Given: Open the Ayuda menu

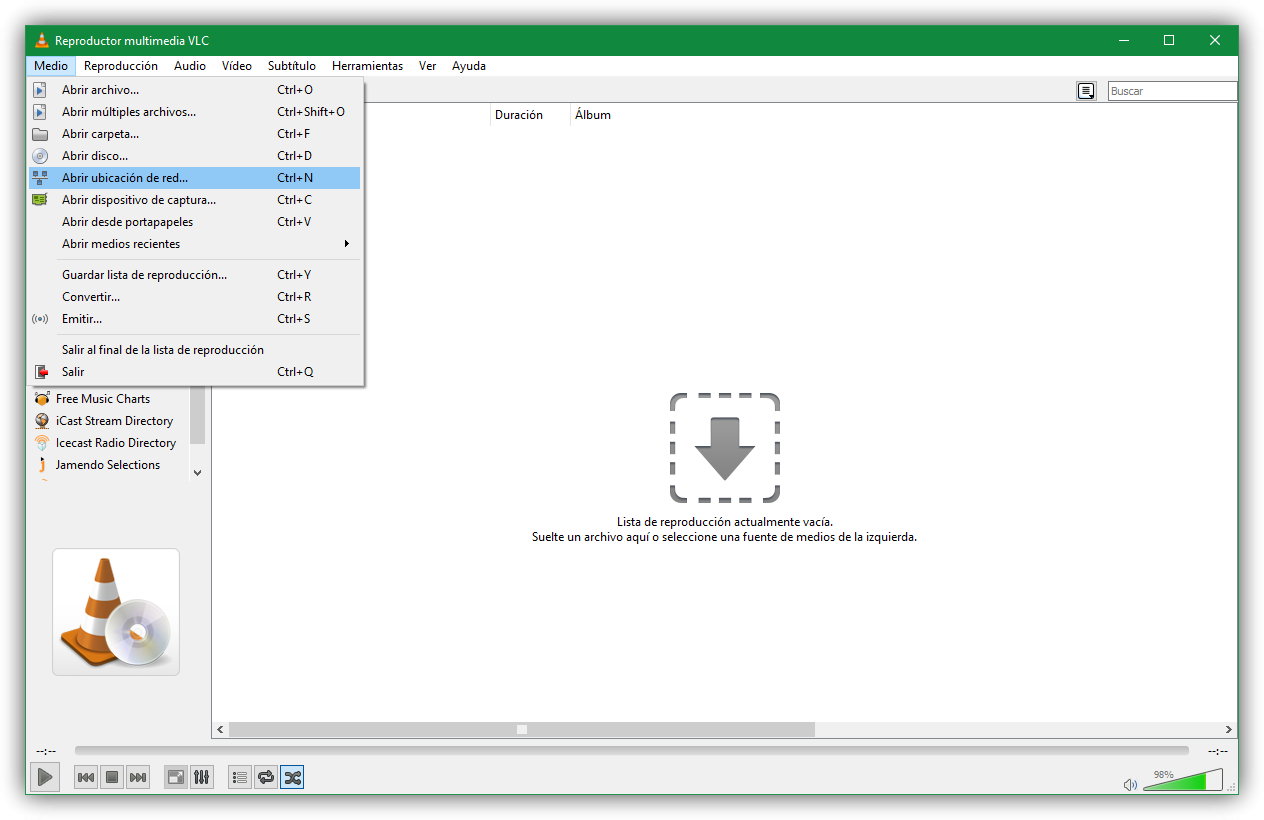Looking at the screenshot, I should [x=469, y=66].
